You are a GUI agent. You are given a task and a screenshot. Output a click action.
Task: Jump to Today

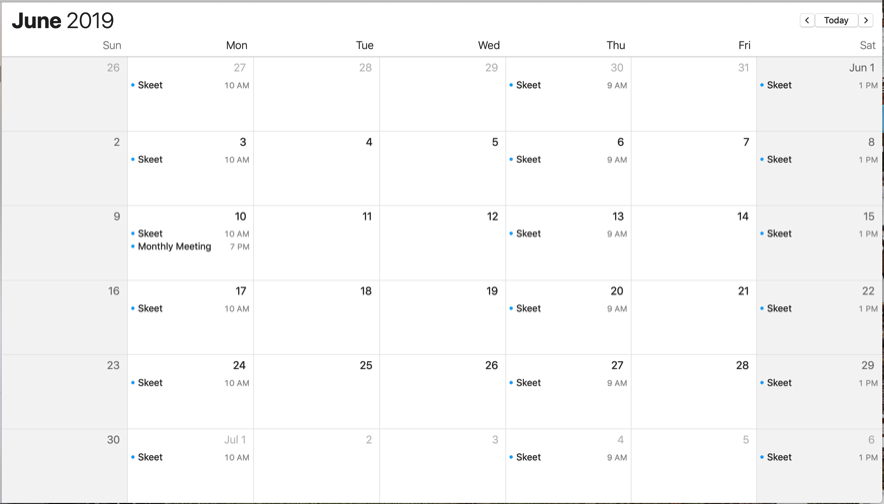click(x=836, y=20)
